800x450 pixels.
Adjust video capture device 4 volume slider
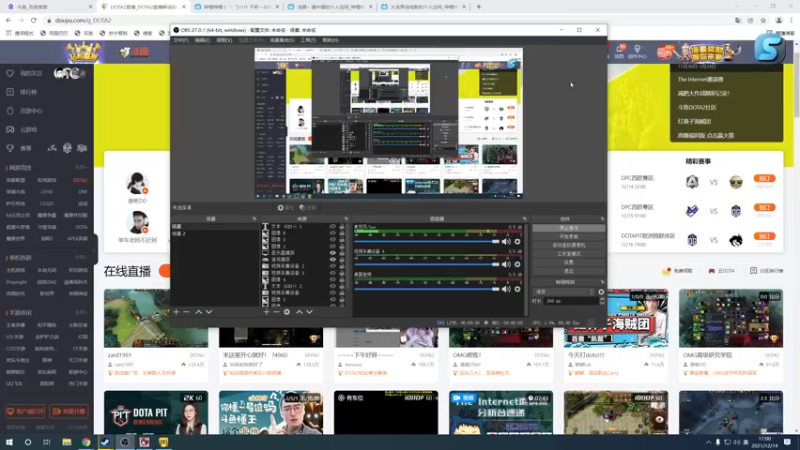coord(427,264)
